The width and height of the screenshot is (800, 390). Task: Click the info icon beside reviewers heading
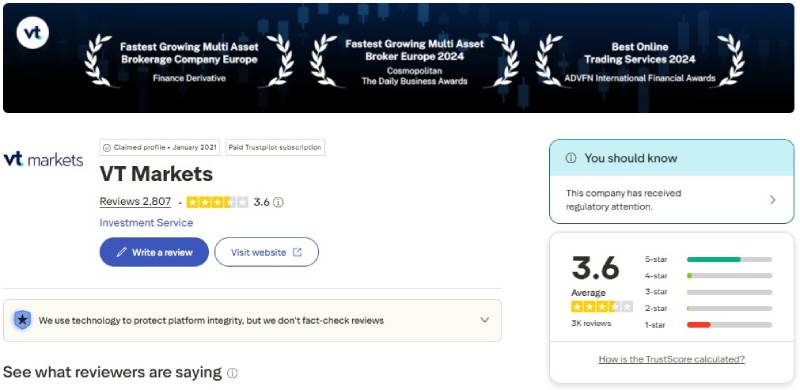232,373
